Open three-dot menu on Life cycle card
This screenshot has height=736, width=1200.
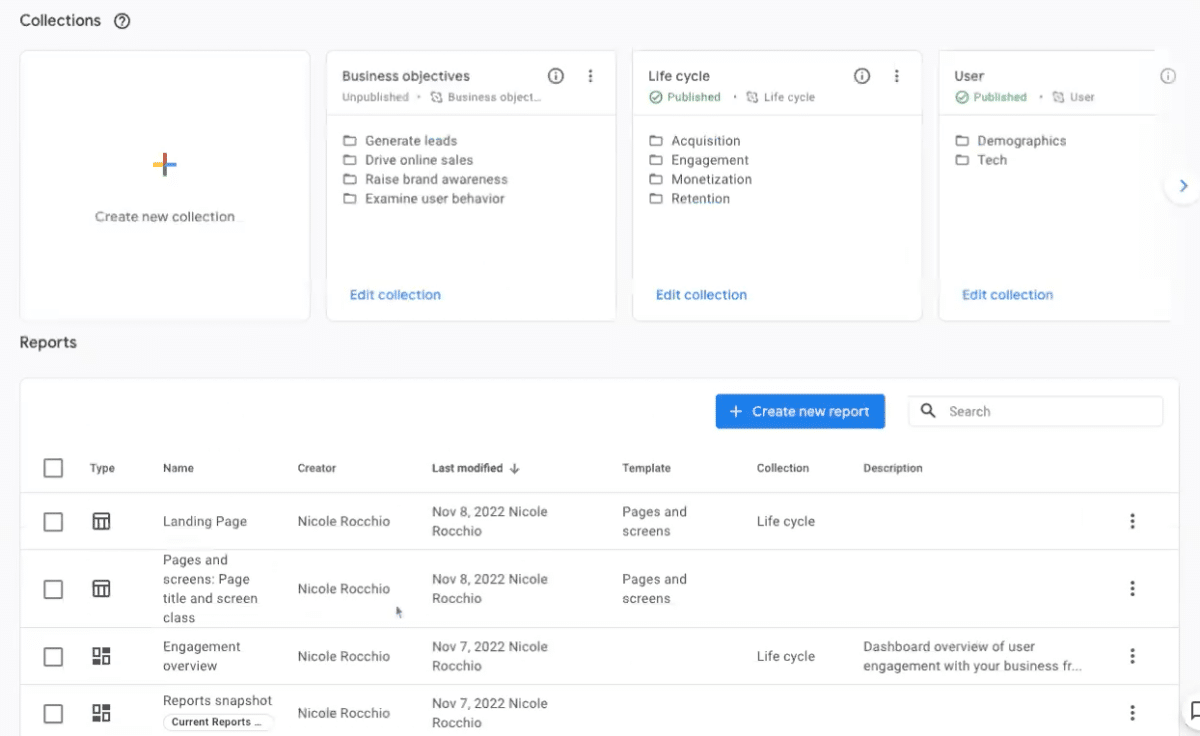(896, 76)
